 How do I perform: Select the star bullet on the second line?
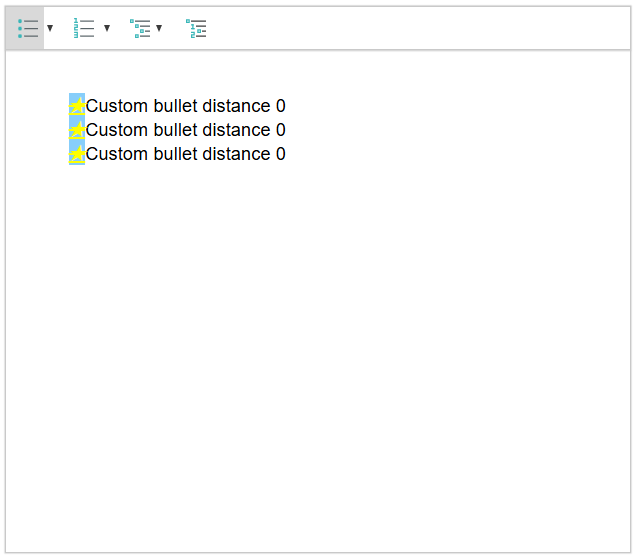pos(77,130)
